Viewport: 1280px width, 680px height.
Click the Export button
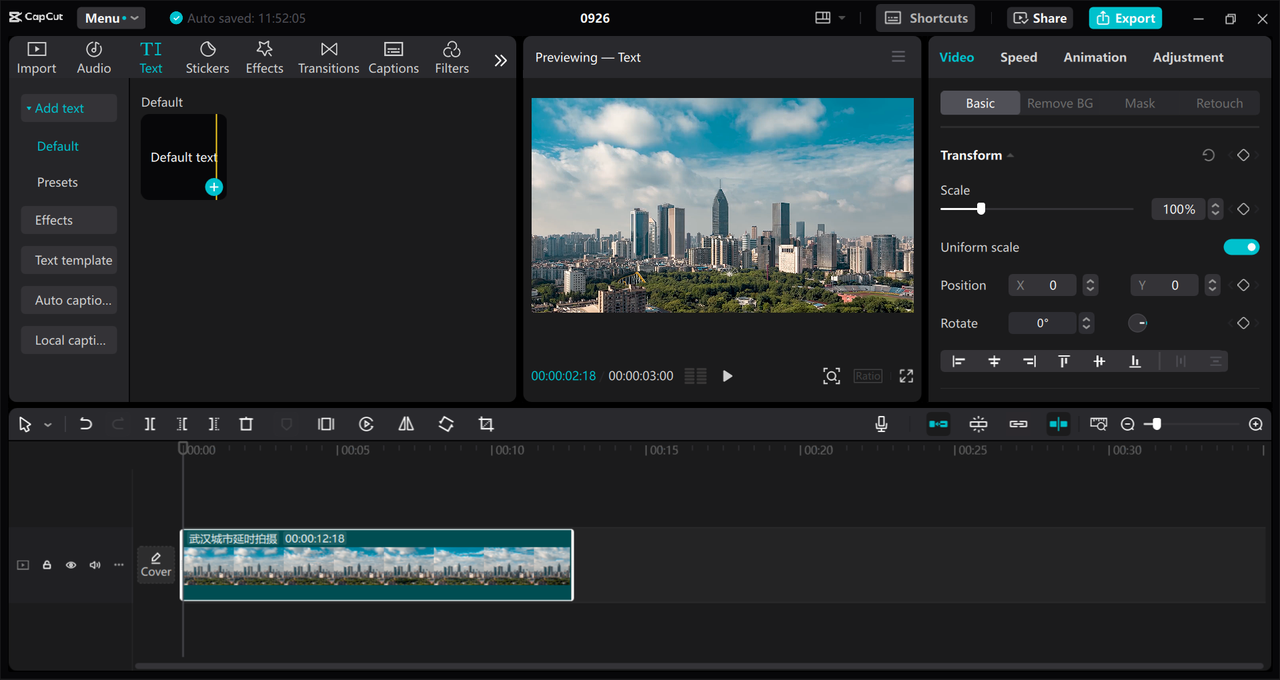coord(1125,18)
